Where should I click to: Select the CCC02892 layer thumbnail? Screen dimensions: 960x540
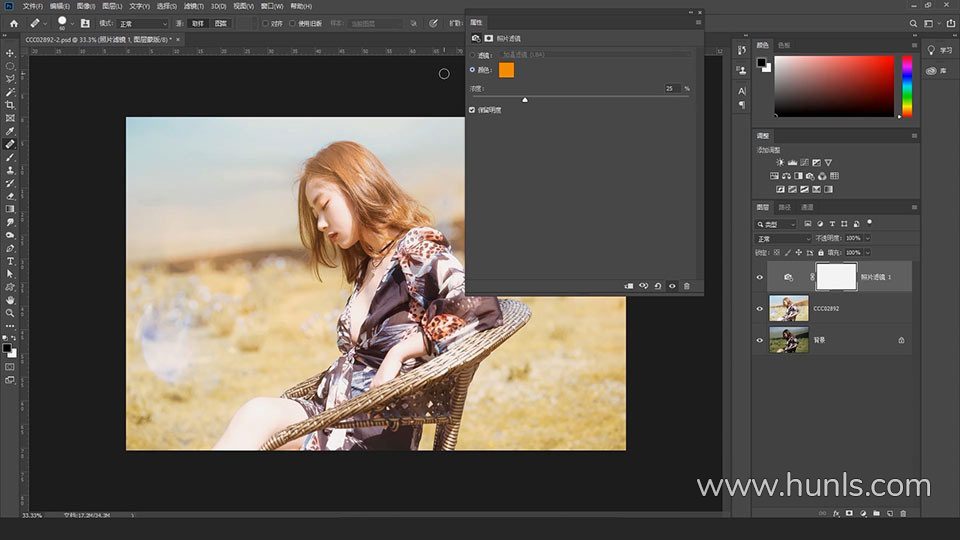tap(789, 309)
